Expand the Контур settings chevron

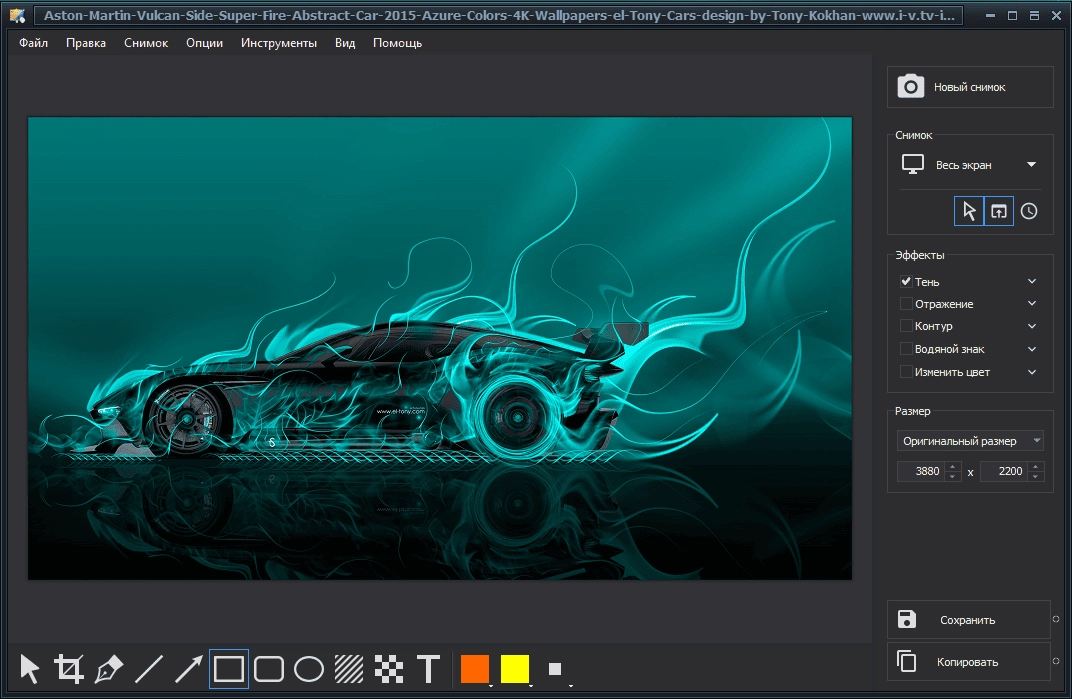(1032, 326)
